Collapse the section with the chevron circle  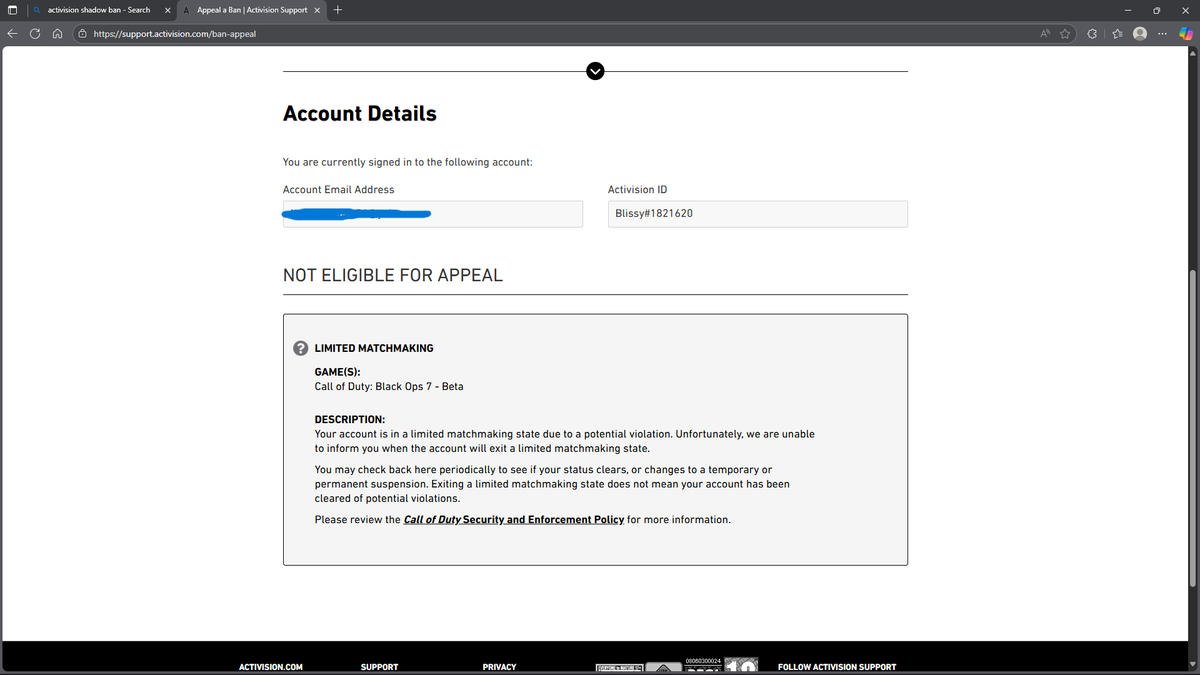click(595, 70)
